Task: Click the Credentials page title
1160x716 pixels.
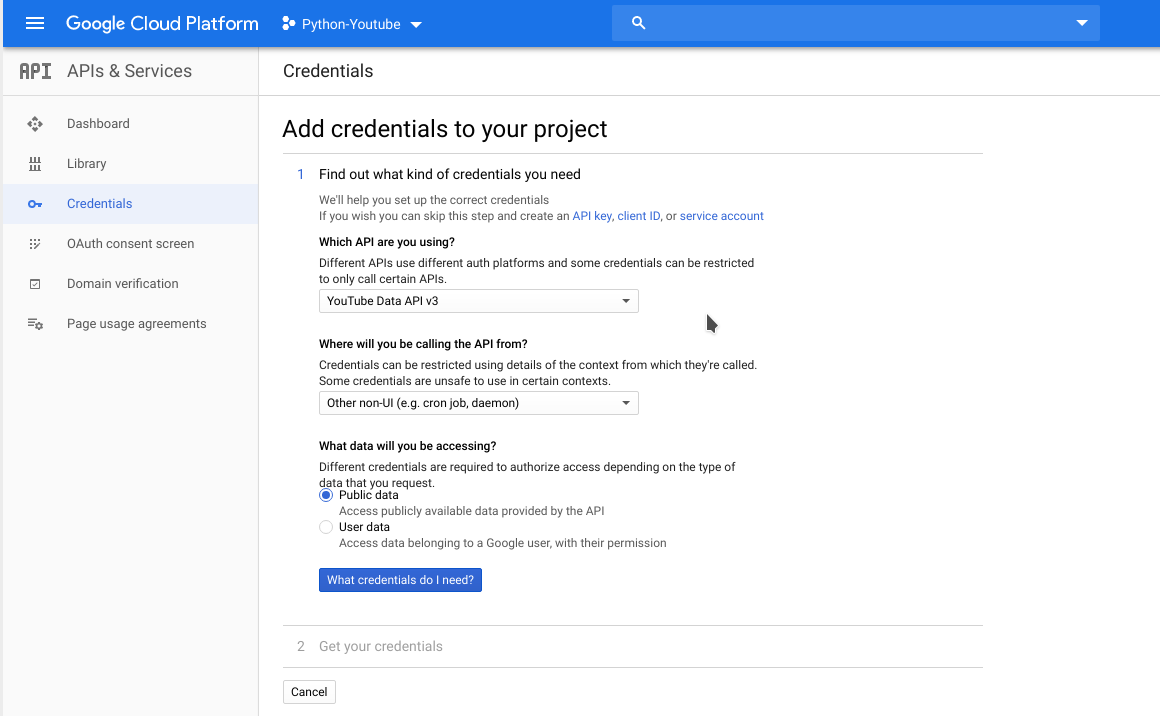Action: [328, 71]
